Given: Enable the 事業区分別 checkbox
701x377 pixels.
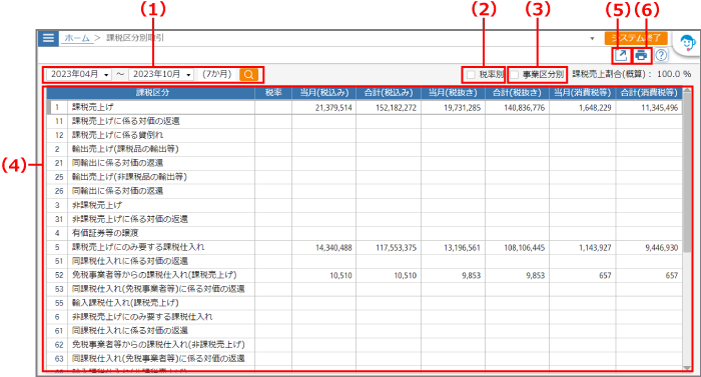Looking at the screenshot, I should [515, 75].
